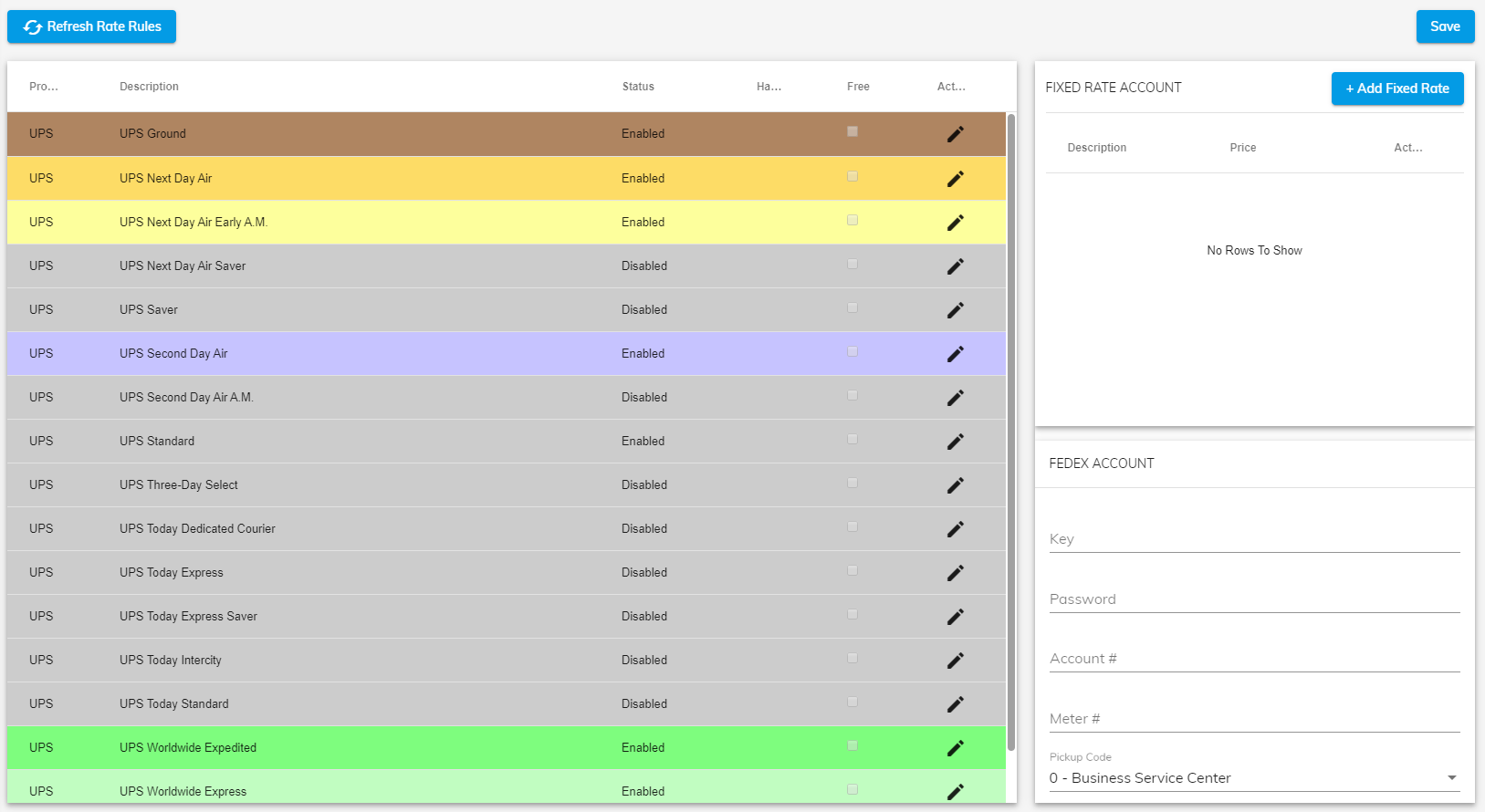Image resolution: width=1485 pixels, height=812 pixels.
Task: Open the Pickup Code dropdown
Action: pos(1254,778)
